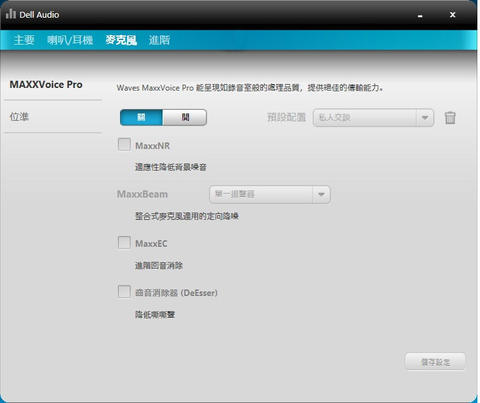Select MAXXVoice Pro in the sidebar
480x403 pixels.
[x=46, y=85]
